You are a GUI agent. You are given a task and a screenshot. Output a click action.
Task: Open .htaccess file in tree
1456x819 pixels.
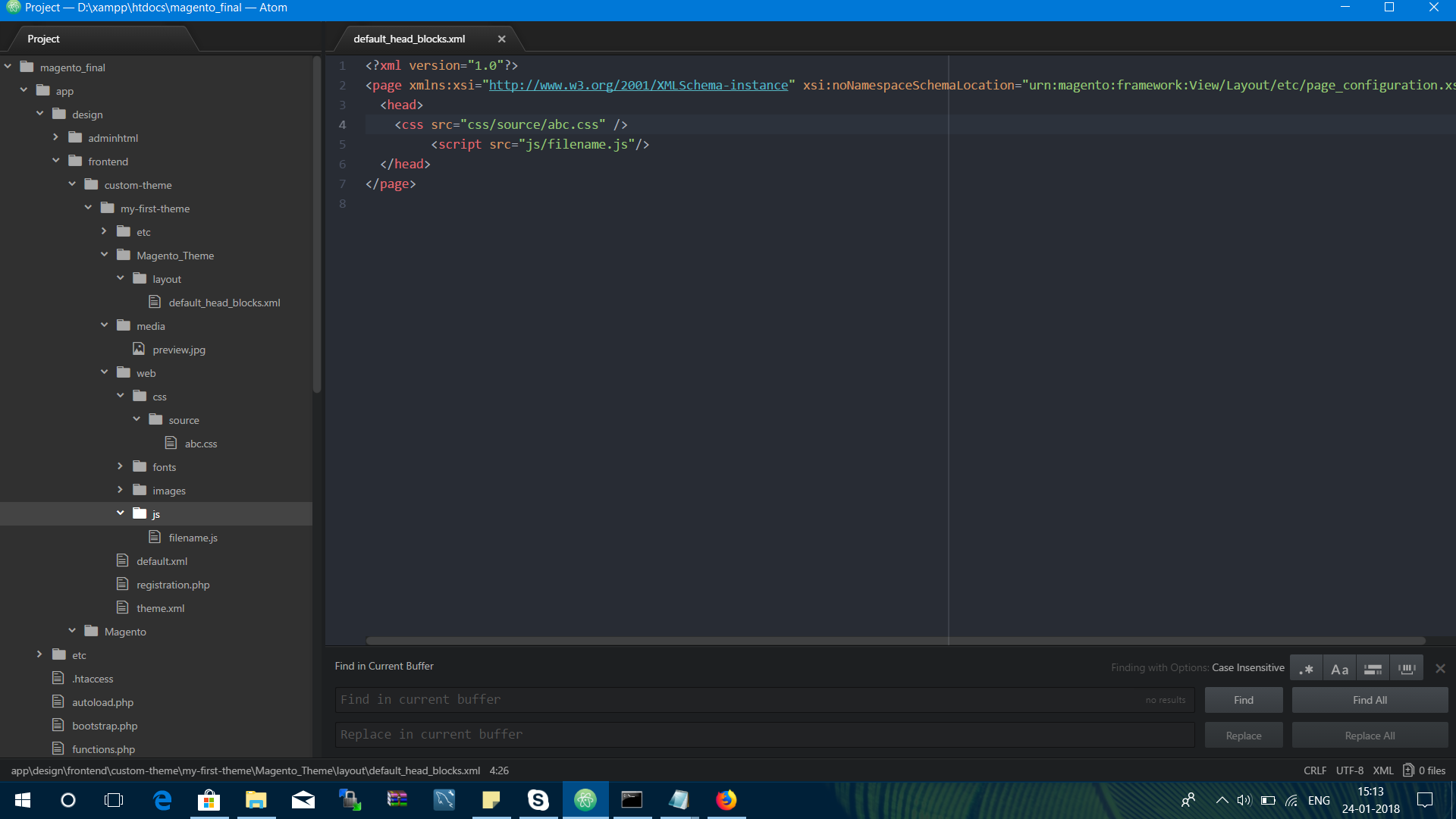click(93, 679)
